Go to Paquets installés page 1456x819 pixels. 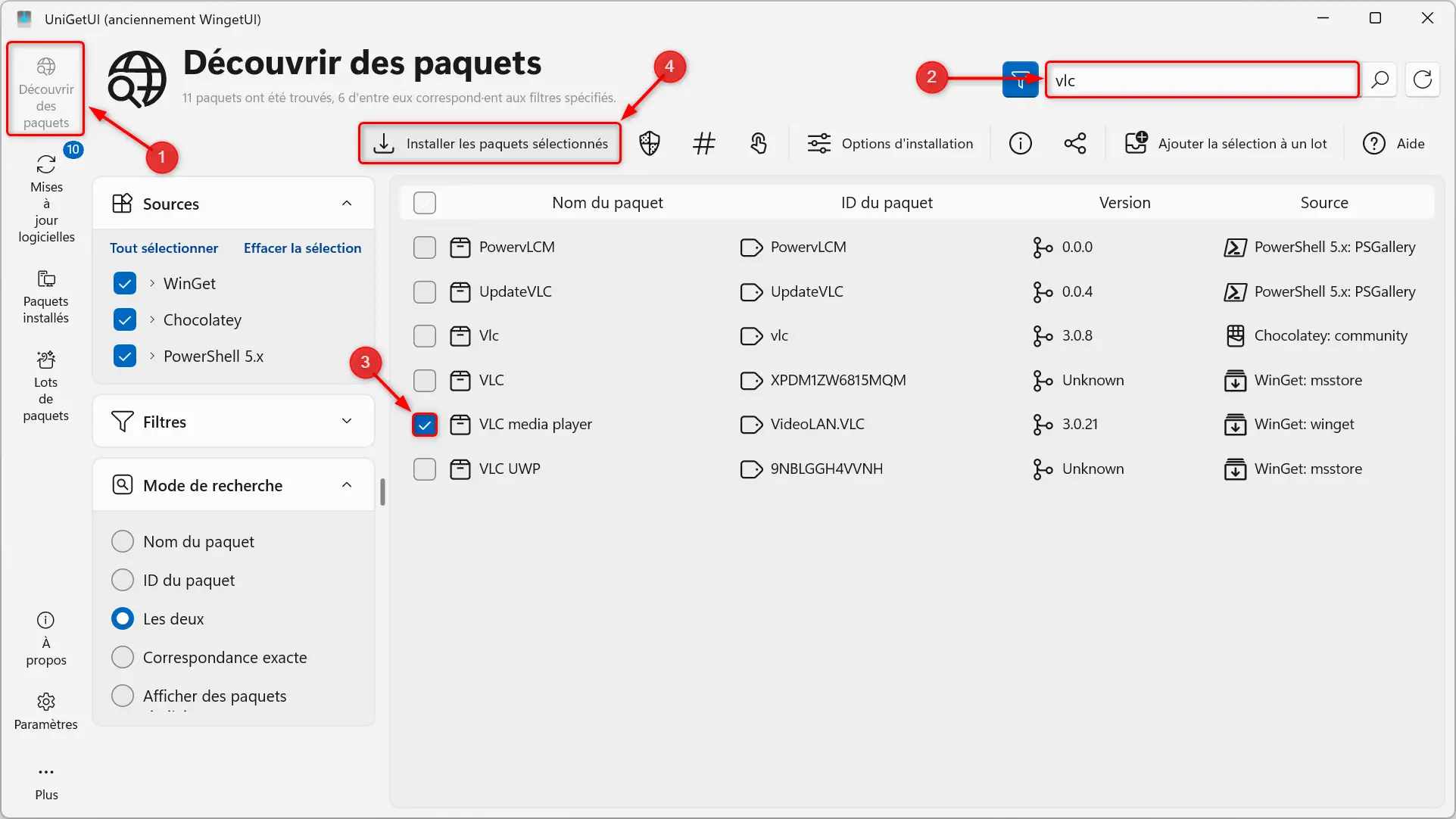coord(46,297)
